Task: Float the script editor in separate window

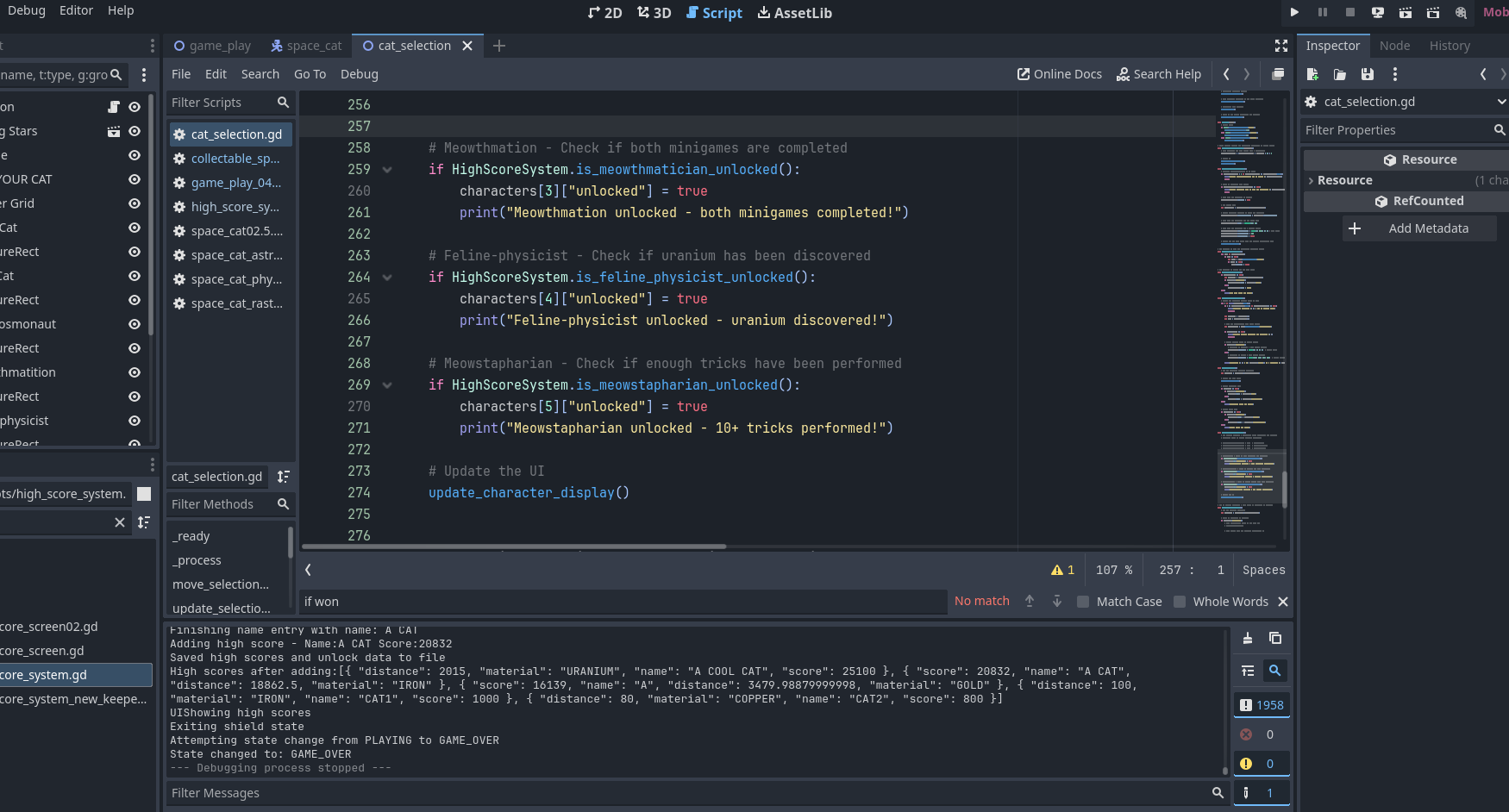Action: [1278, 74]
